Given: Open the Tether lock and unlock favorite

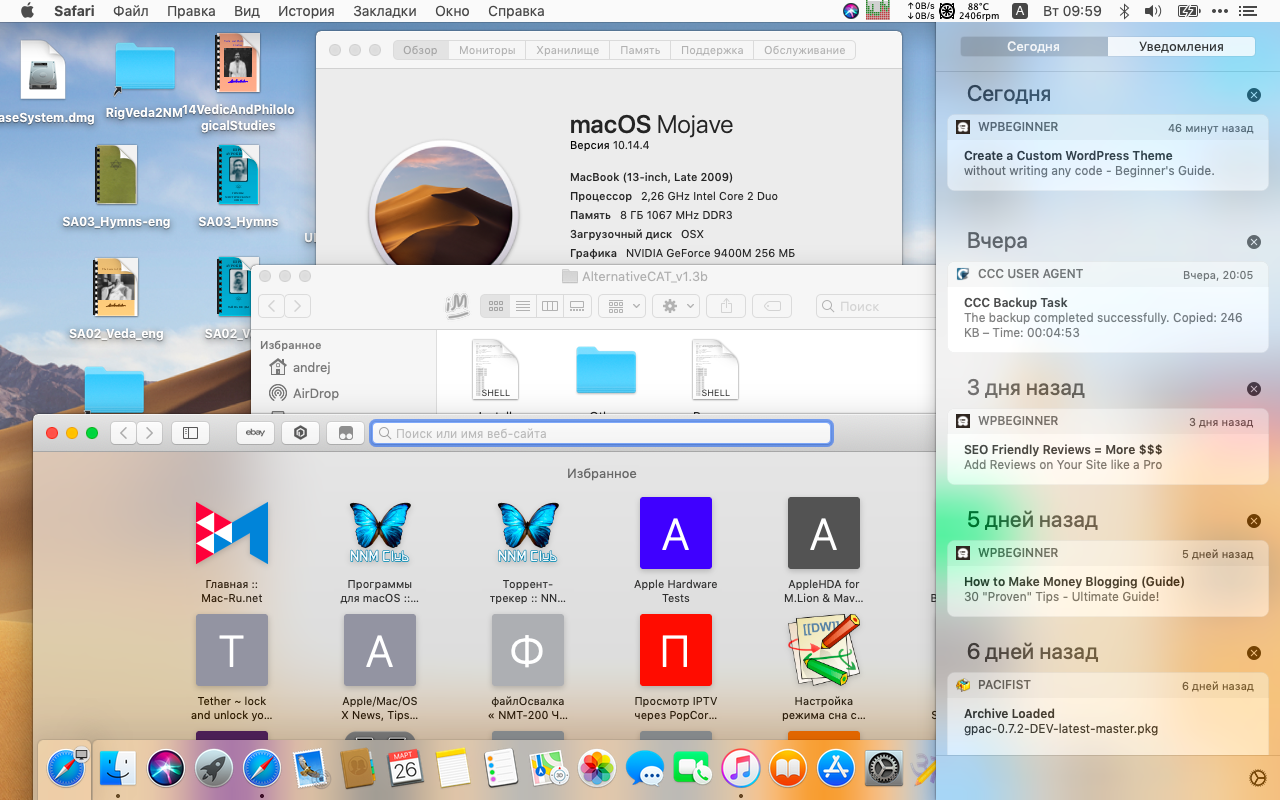Looking at the screenshot, I should (x=232, y=668).
